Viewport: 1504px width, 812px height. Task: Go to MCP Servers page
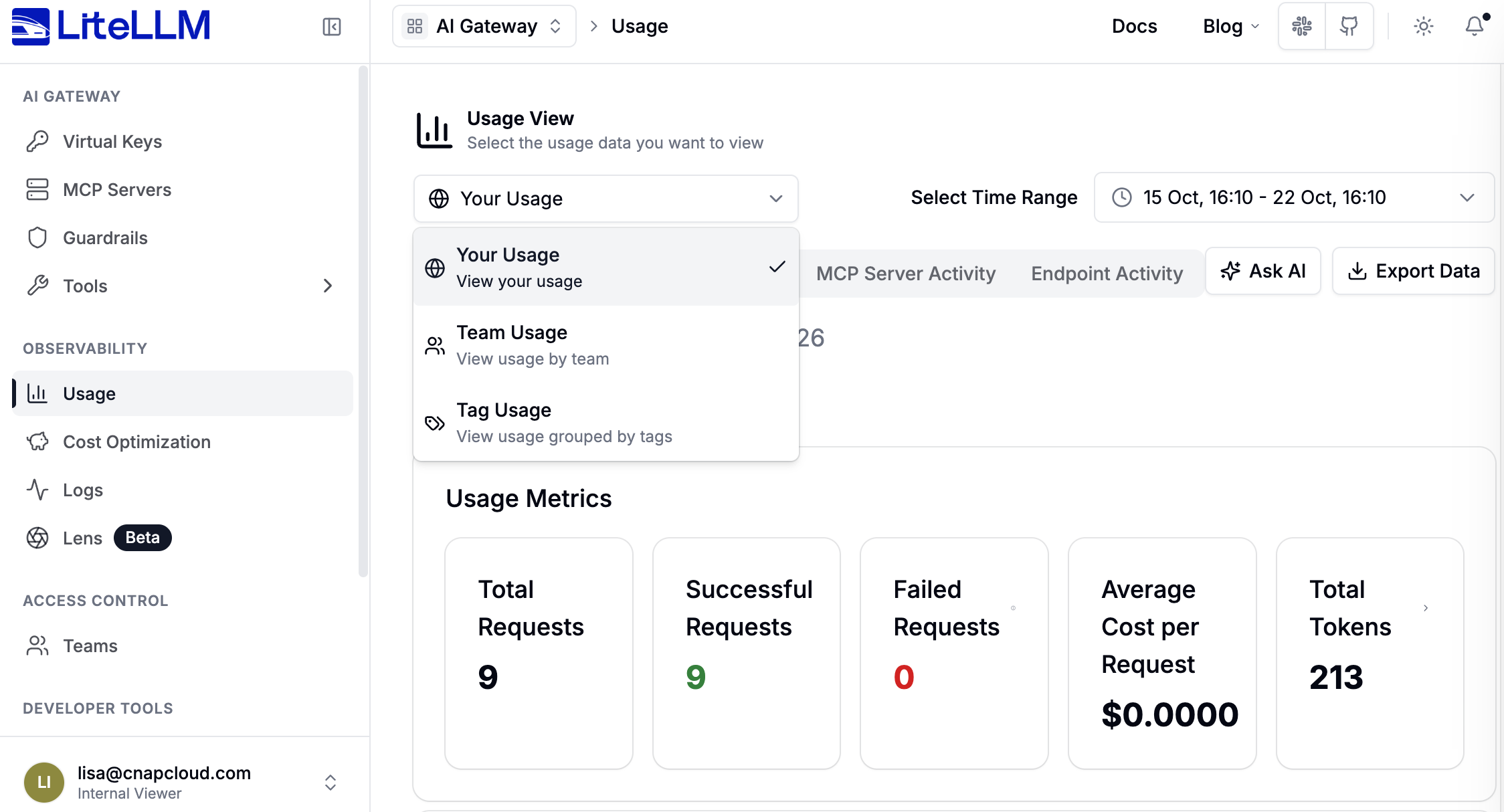(x=182, y=190)
